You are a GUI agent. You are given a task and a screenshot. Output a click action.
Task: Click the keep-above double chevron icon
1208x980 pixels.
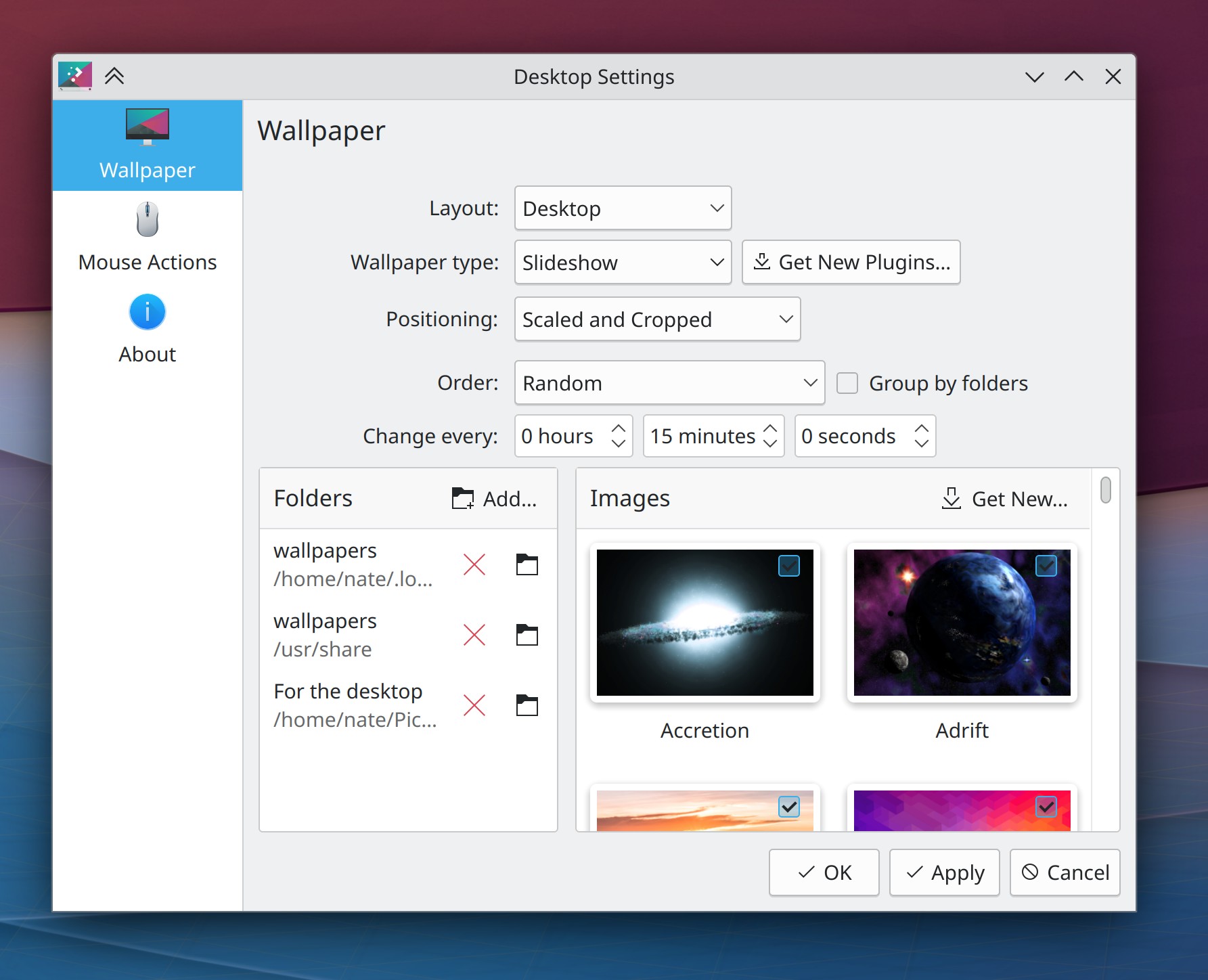tap(114, 76)
